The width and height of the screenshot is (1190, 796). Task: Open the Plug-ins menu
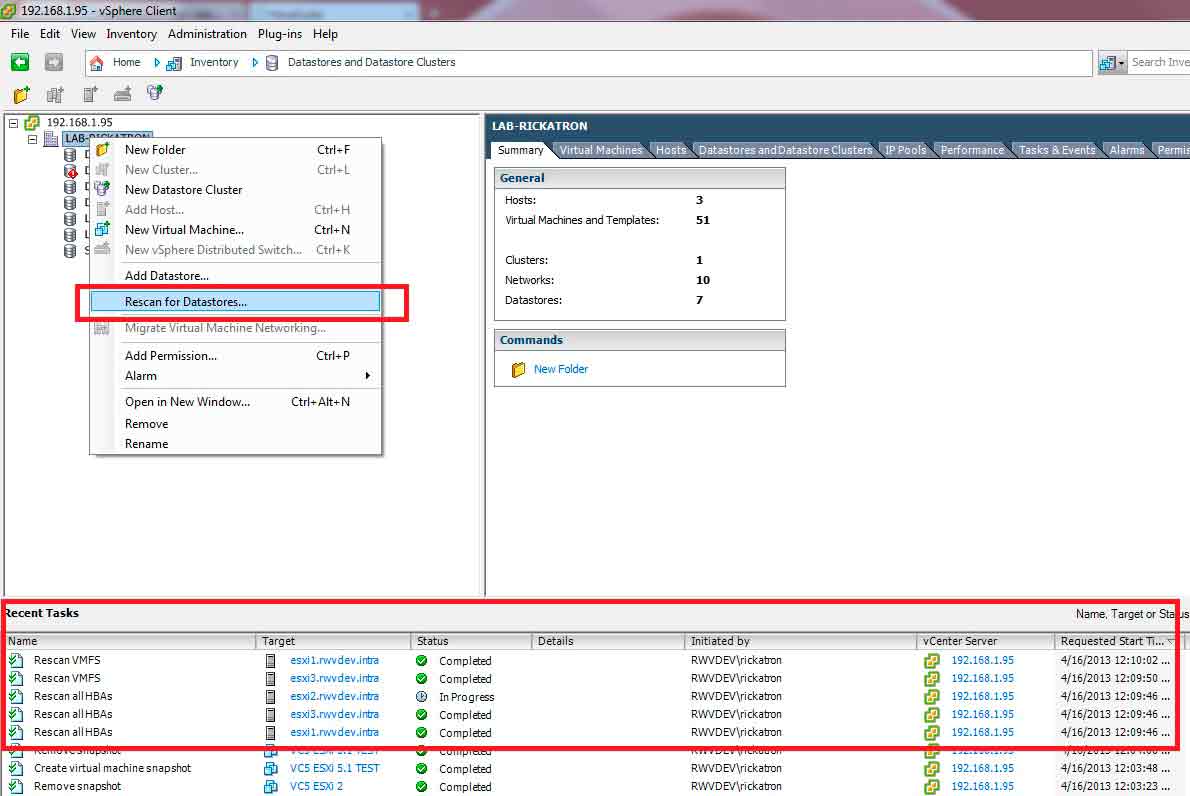coord(279,34)
